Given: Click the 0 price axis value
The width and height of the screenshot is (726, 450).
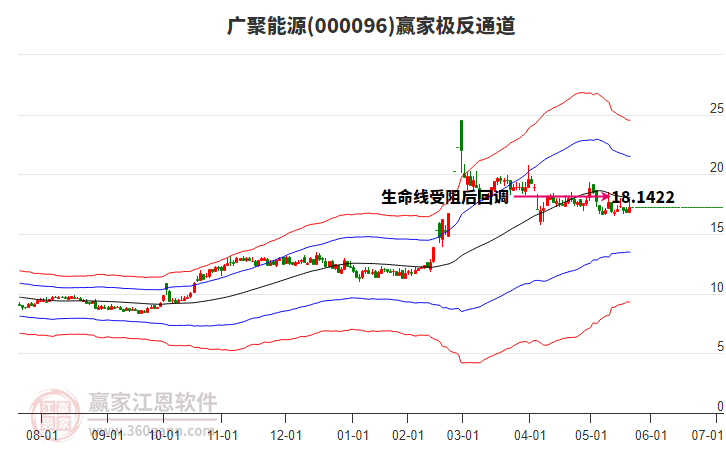Looking at the screenshot, I should 720,406.
